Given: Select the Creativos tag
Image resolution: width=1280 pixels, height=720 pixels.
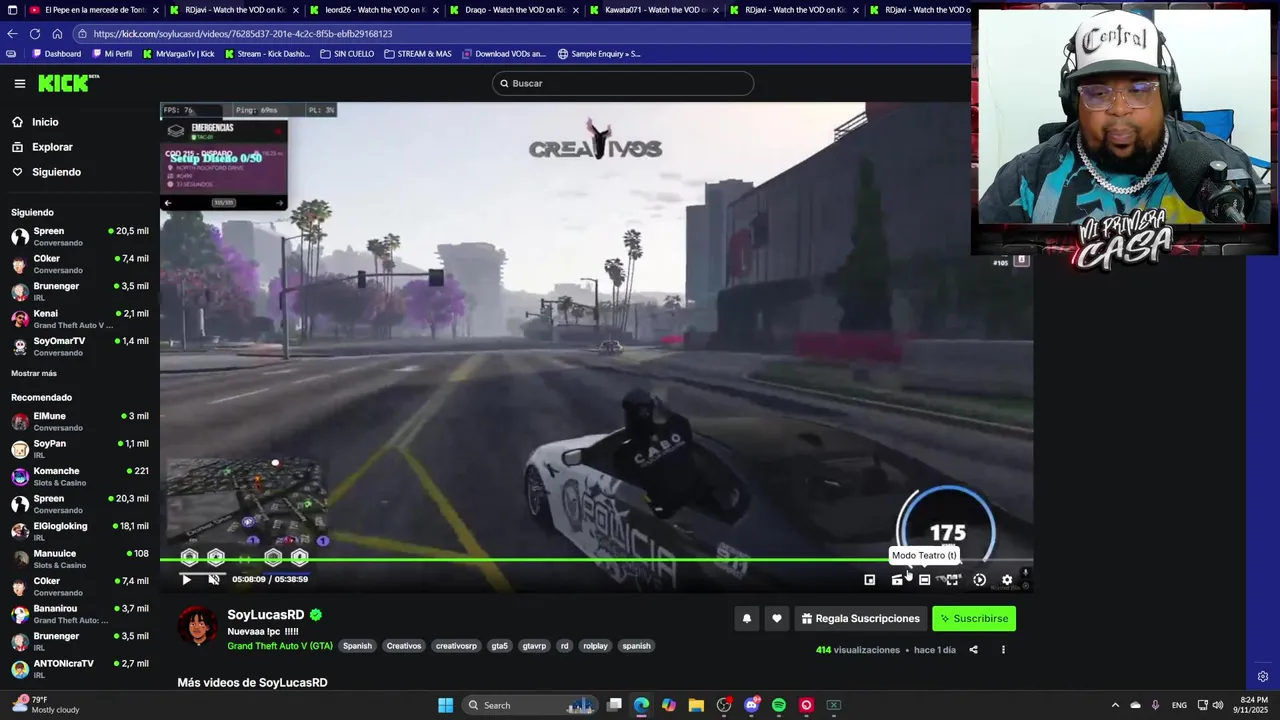Looking at the screenshot, I should (404, 646).
